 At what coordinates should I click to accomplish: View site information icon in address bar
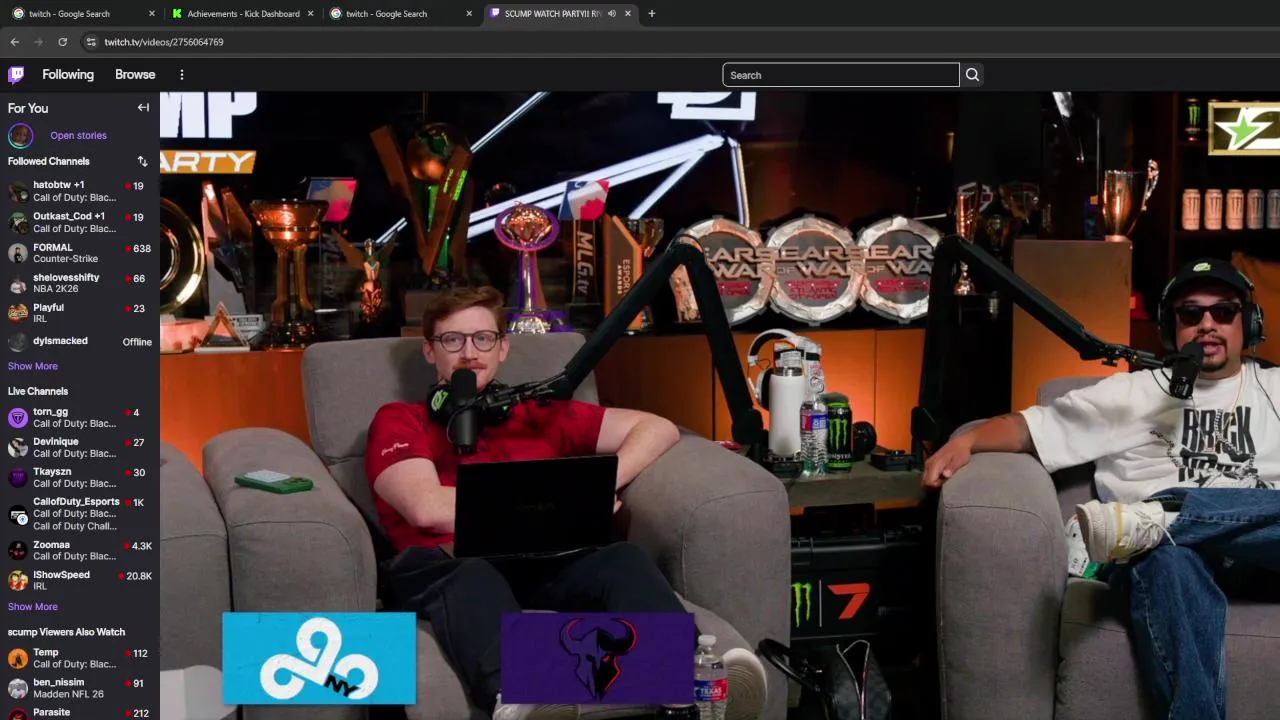90,42
